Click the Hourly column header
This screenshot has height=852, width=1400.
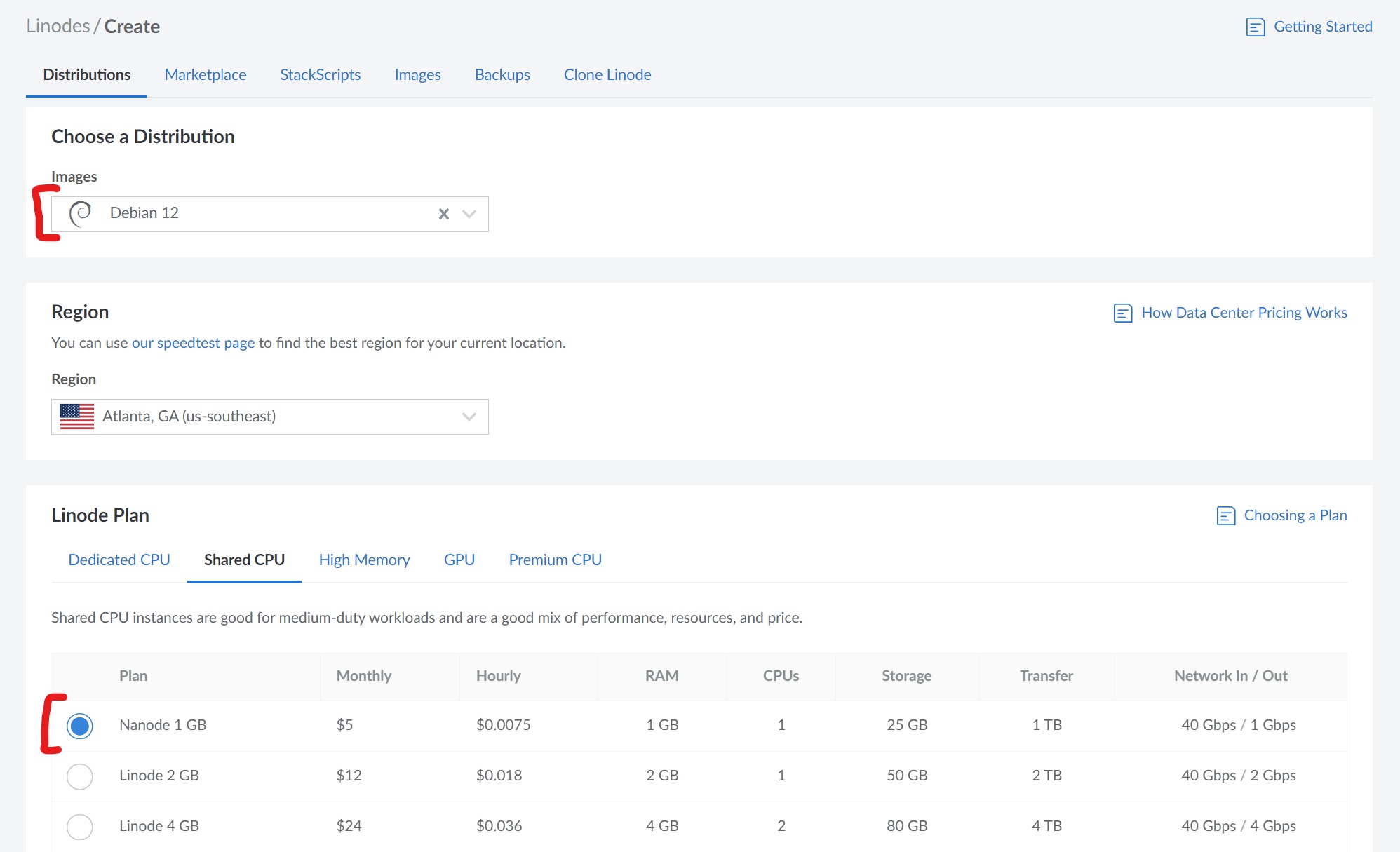499,676
